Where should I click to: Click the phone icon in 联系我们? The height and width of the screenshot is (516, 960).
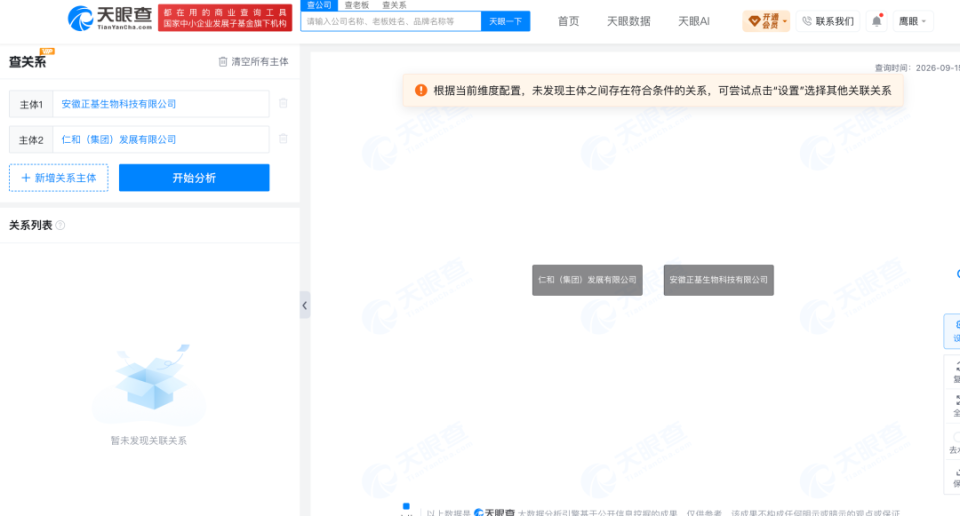point(807,21)
